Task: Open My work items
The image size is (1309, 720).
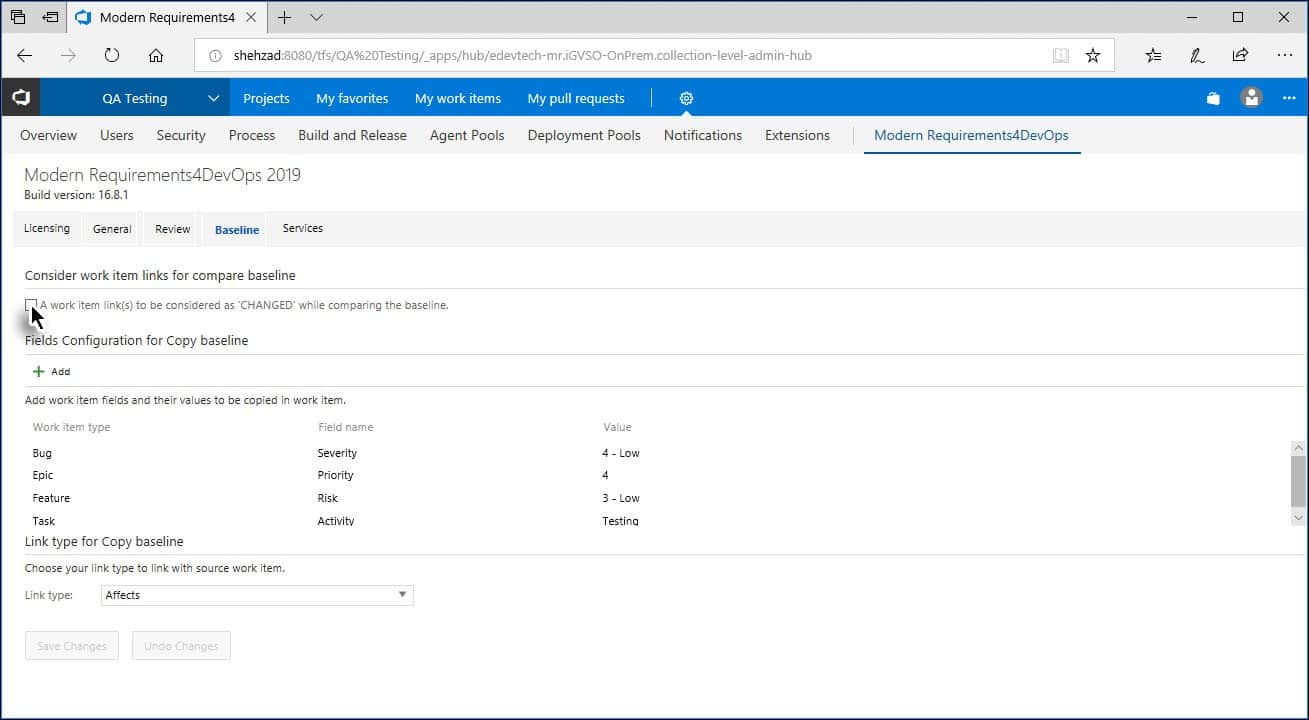Action: [458, 98]
